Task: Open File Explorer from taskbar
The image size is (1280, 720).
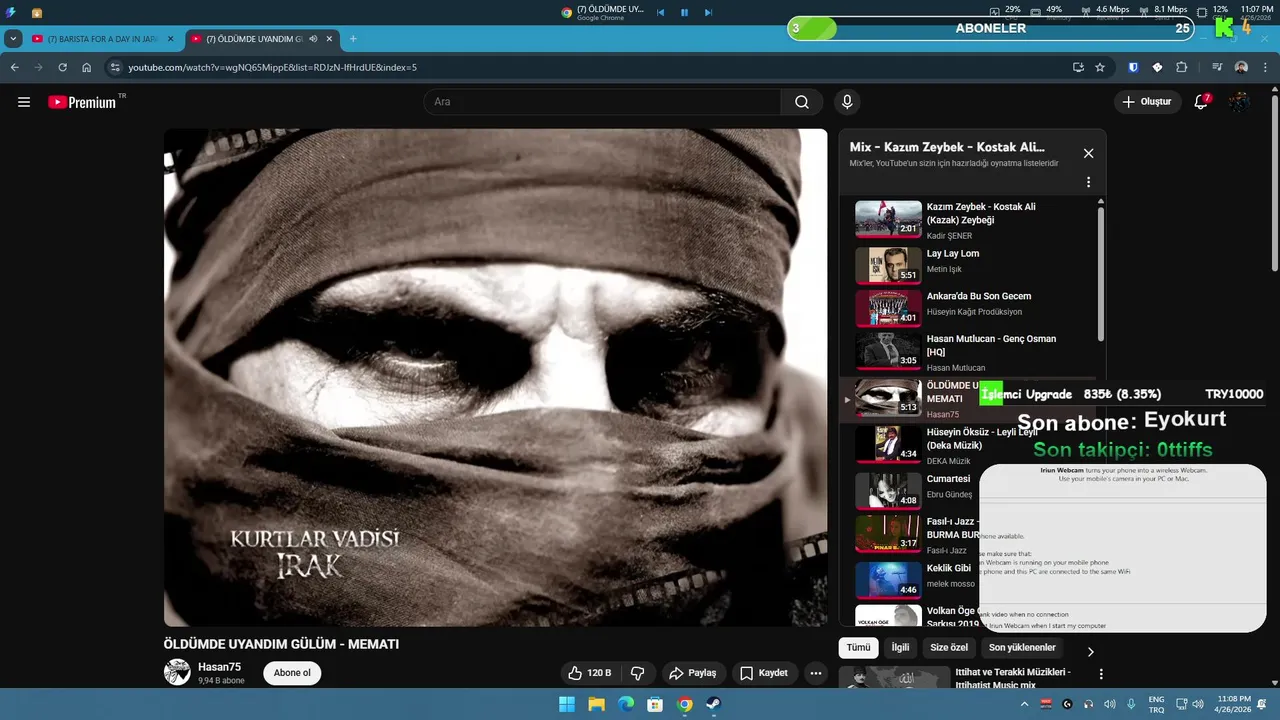Action: point(596,704)
